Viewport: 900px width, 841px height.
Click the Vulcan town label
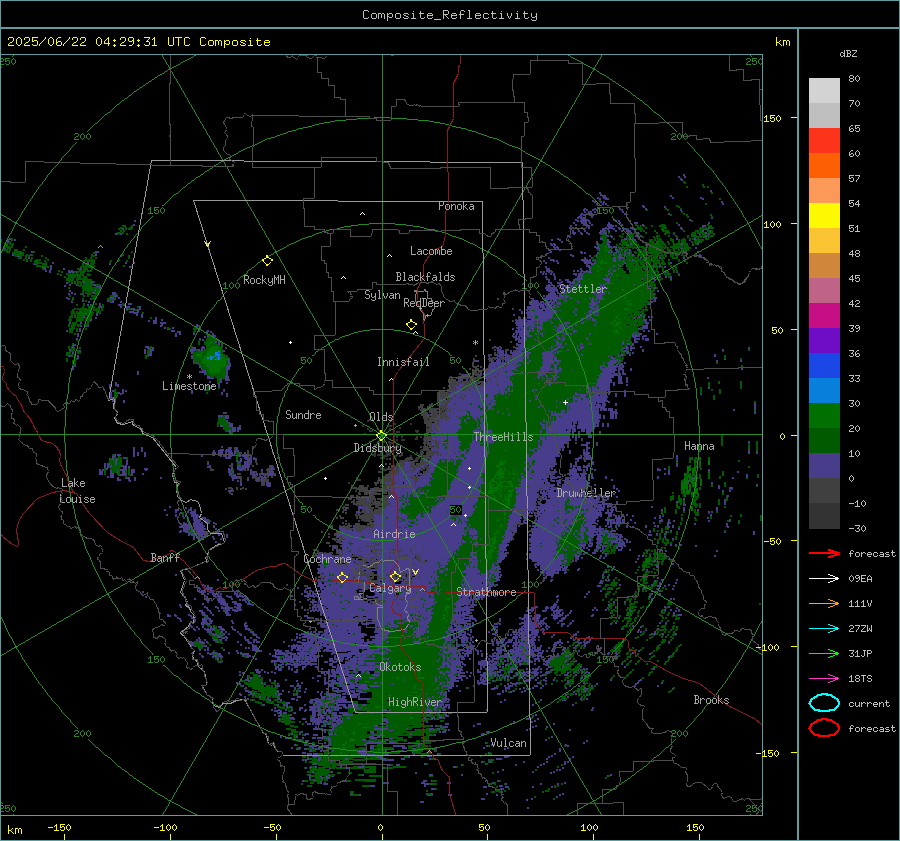[508, 743]
